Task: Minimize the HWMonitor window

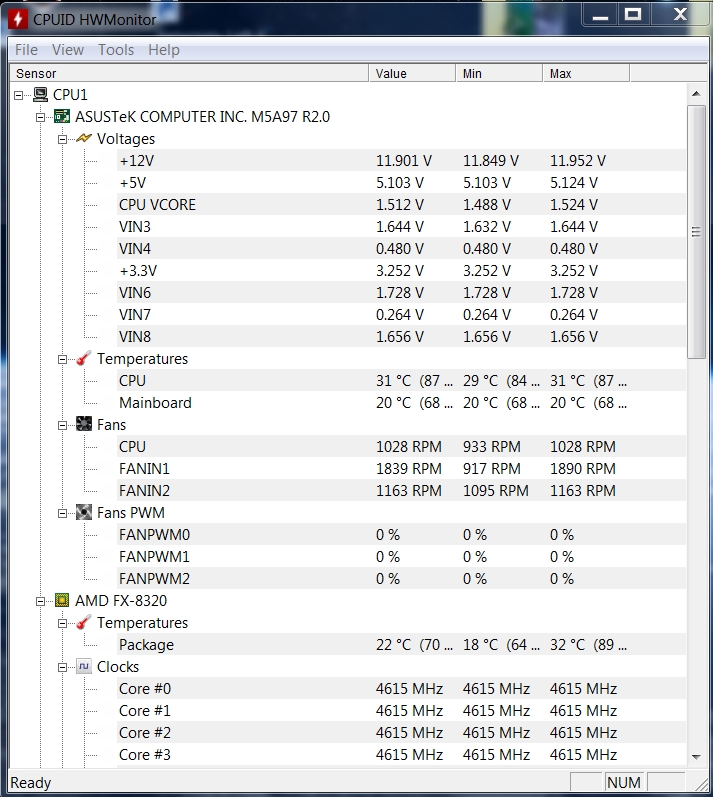Action: click(x=600, y=15)
